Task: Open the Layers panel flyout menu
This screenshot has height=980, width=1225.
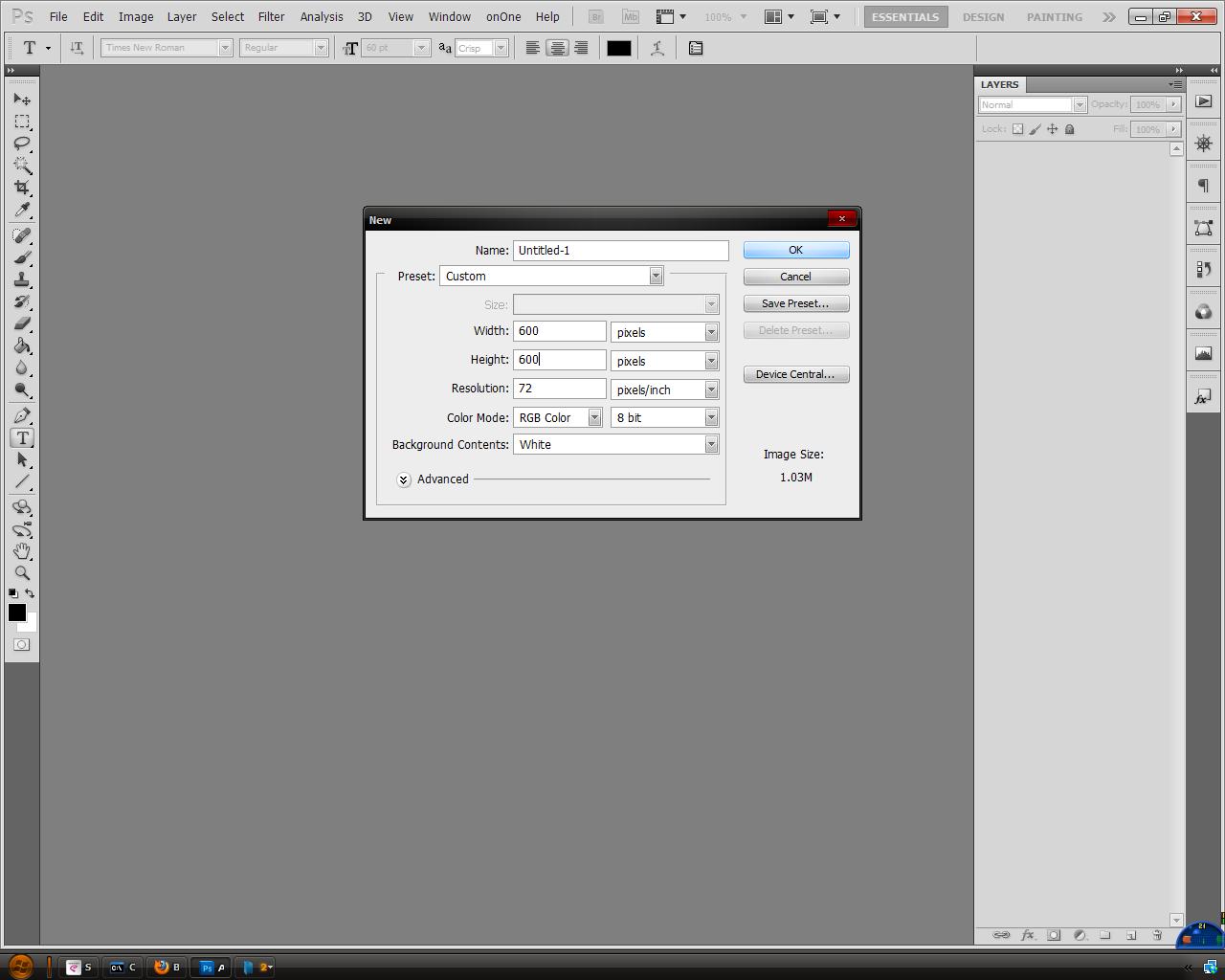Action: point(1176,84)
